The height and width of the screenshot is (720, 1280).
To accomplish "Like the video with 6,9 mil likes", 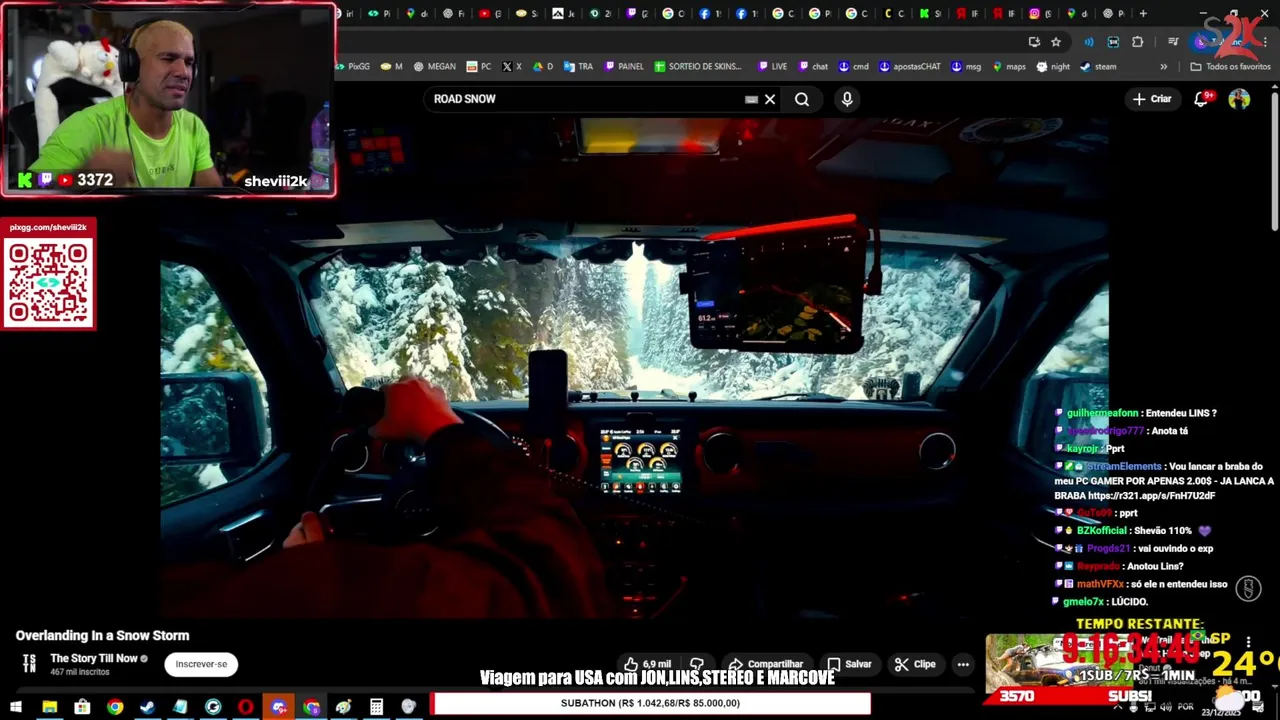I will pyautogui.click(x=648, y=664).
